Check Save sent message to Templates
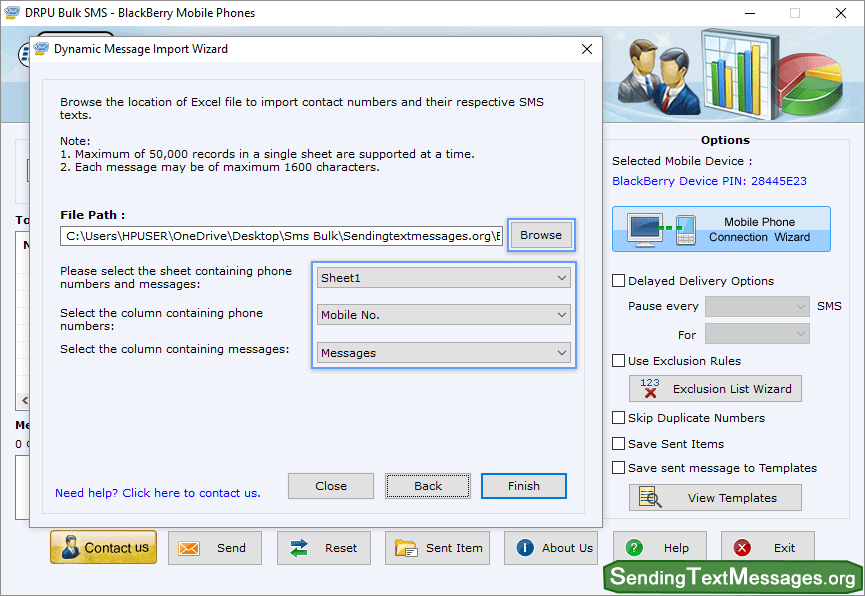Viewport: 865px width, 596px height. pos(618,467)
